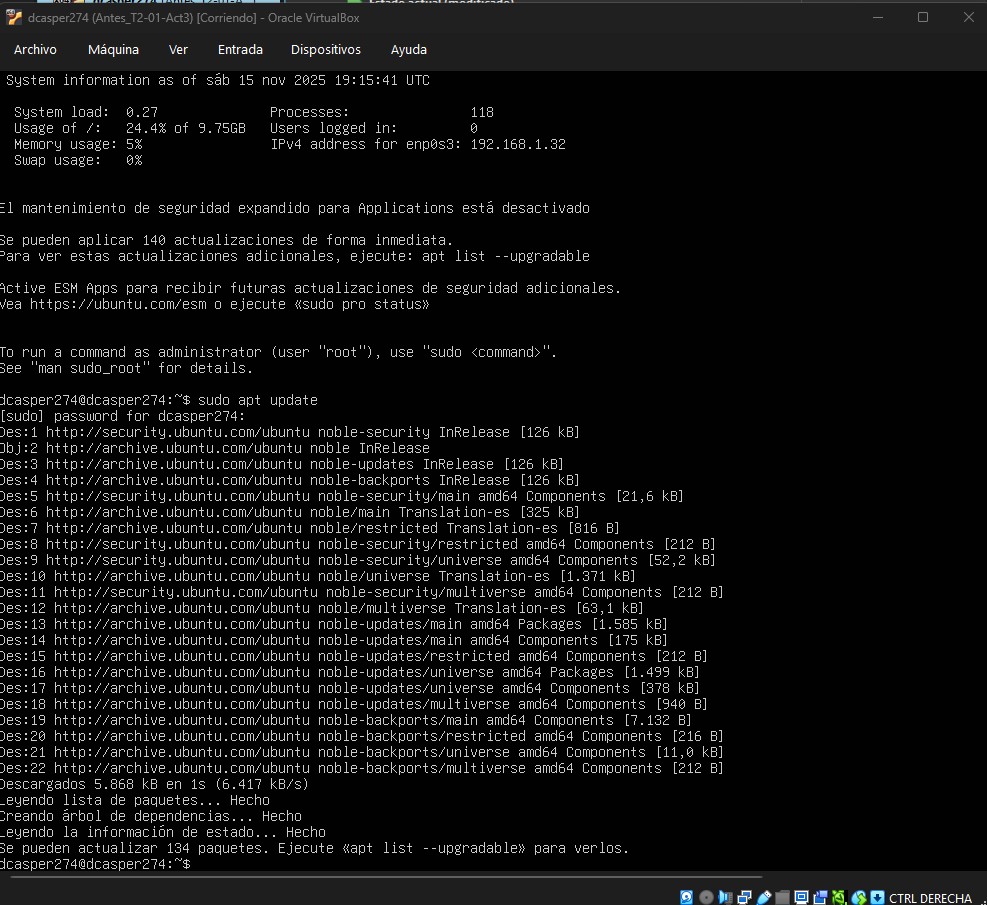The height and width of the screenshot is (905, 987).
Task: Open the Máquina menu
Action: (113, 49)
